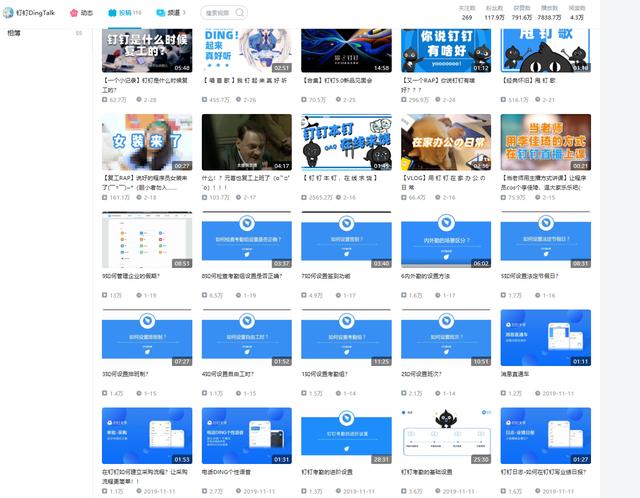Open the 消息直通车 01:11 thumbnail
640x498 pixels.
(546, 338)
